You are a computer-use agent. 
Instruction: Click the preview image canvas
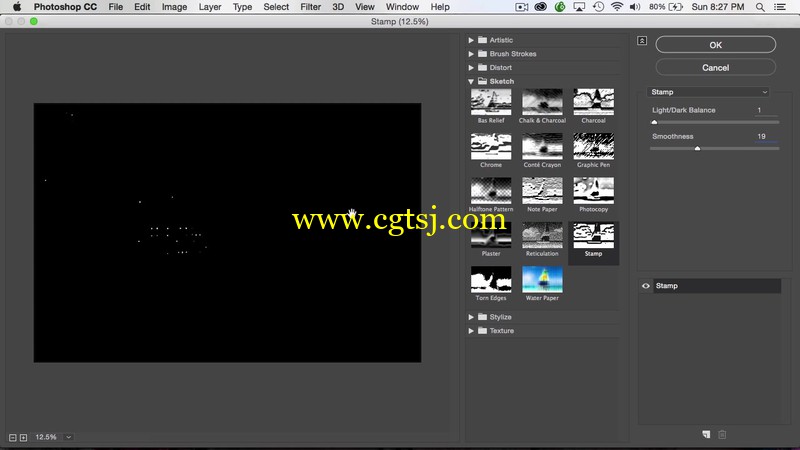tap(228, 233)
